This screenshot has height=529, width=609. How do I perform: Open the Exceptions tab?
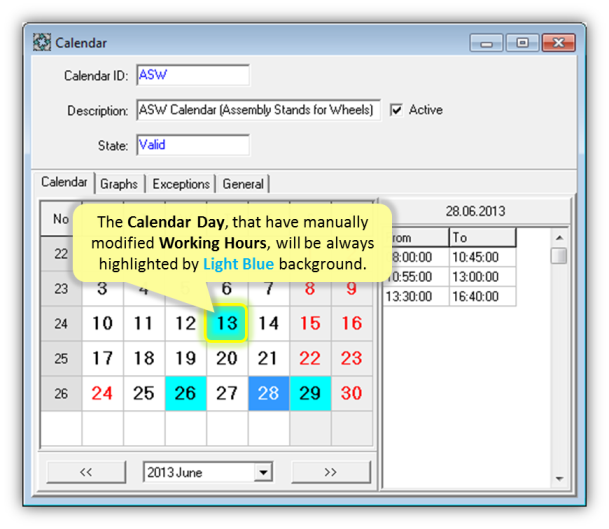[181, 184]
